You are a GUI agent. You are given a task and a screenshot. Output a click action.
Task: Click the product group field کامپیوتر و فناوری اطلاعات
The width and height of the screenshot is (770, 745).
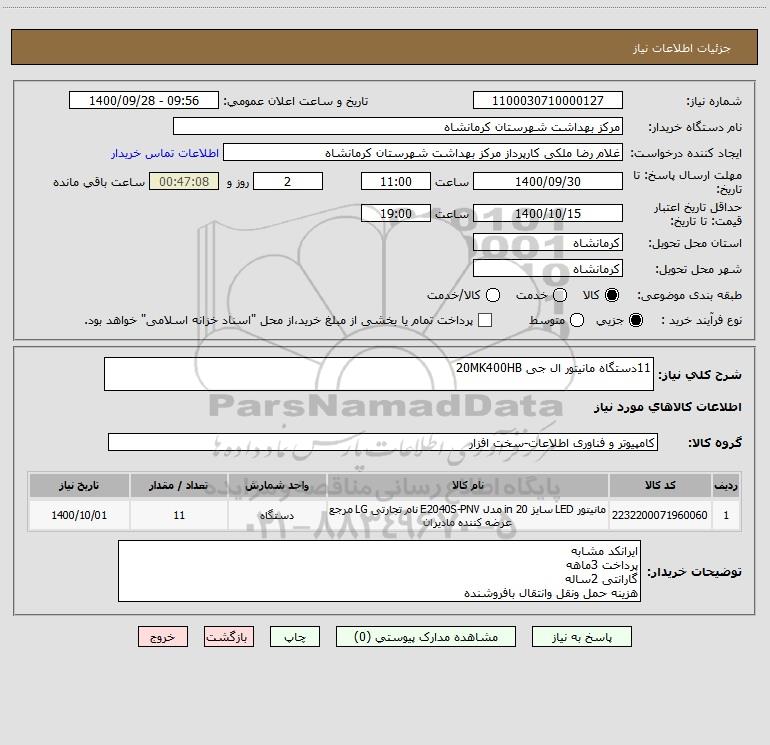tap(383, 442)
